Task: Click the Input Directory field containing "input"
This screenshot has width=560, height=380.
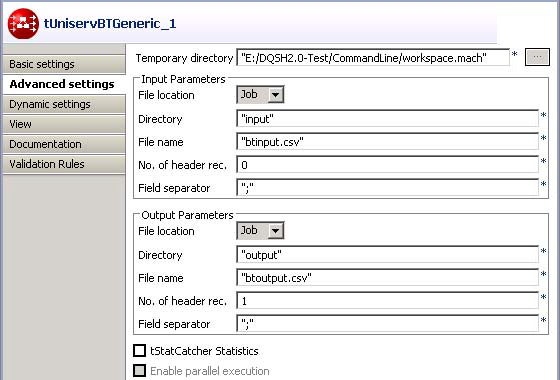Action: coord(388,119)
